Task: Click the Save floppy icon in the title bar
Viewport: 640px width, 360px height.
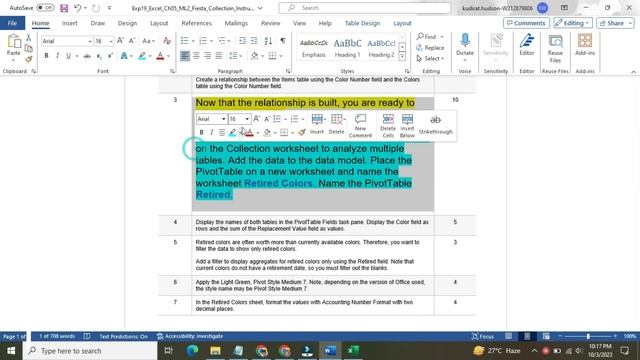Action: 64,8
